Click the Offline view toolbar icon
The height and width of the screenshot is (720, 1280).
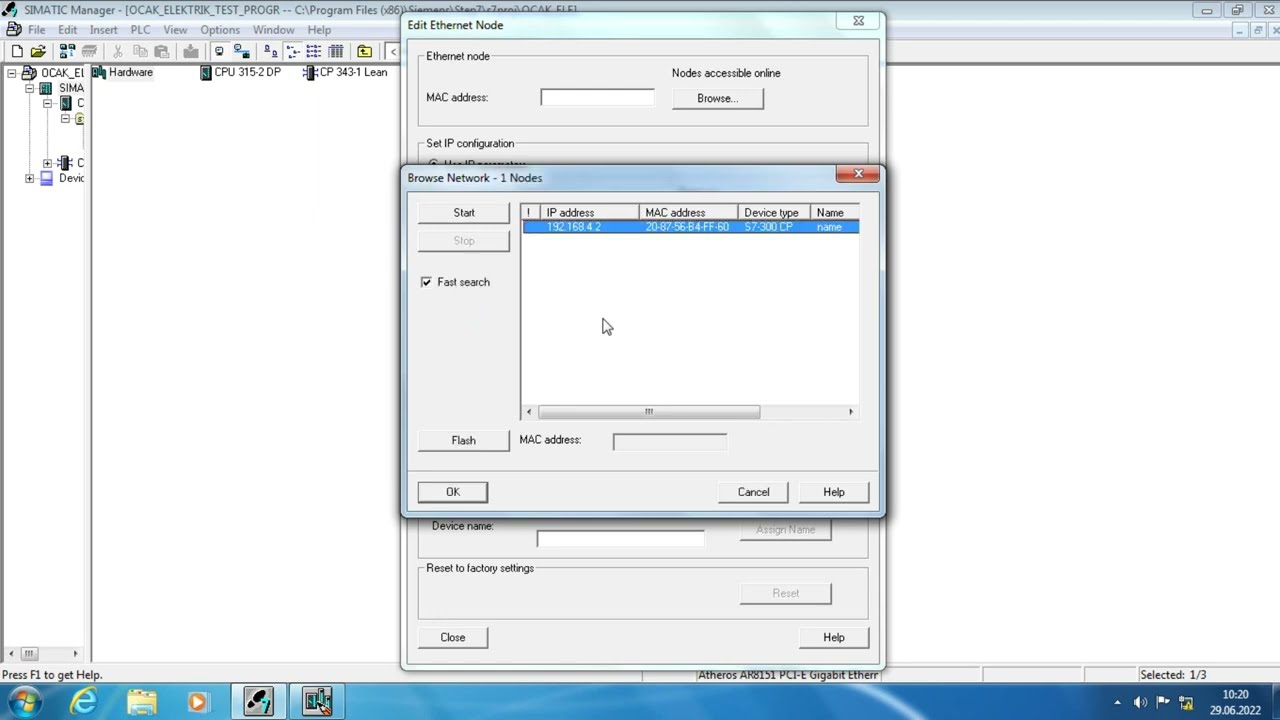[x=219, y=52]
